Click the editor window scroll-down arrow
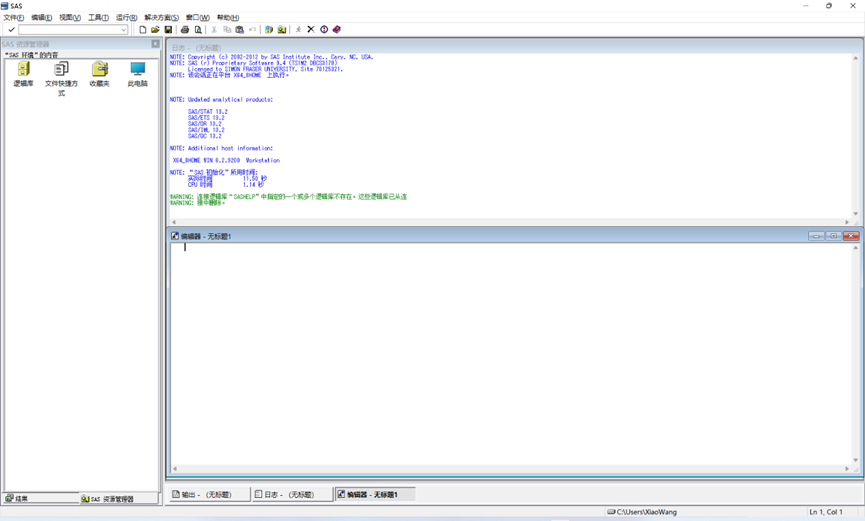This screenshot has height=521, width=865. (856, 460)
